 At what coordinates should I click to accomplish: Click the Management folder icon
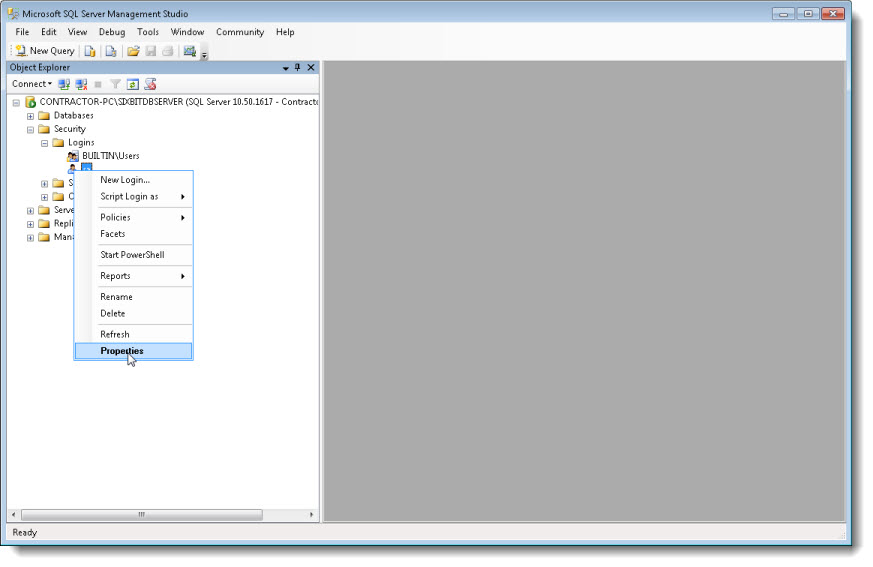[44, 237]
